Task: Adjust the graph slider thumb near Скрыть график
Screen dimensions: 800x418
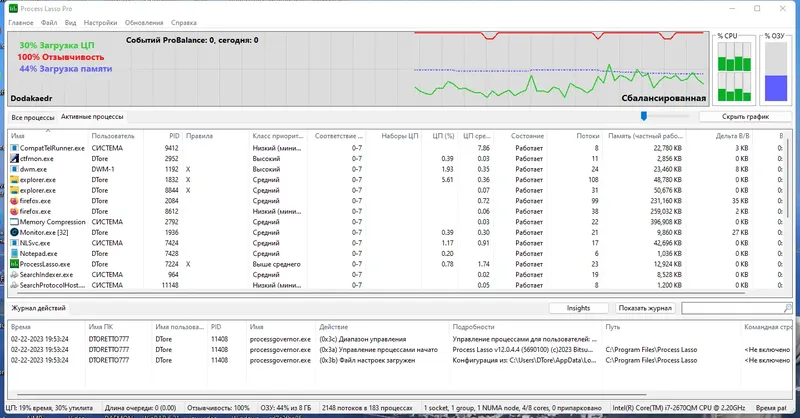Action: tap(644, 116)
